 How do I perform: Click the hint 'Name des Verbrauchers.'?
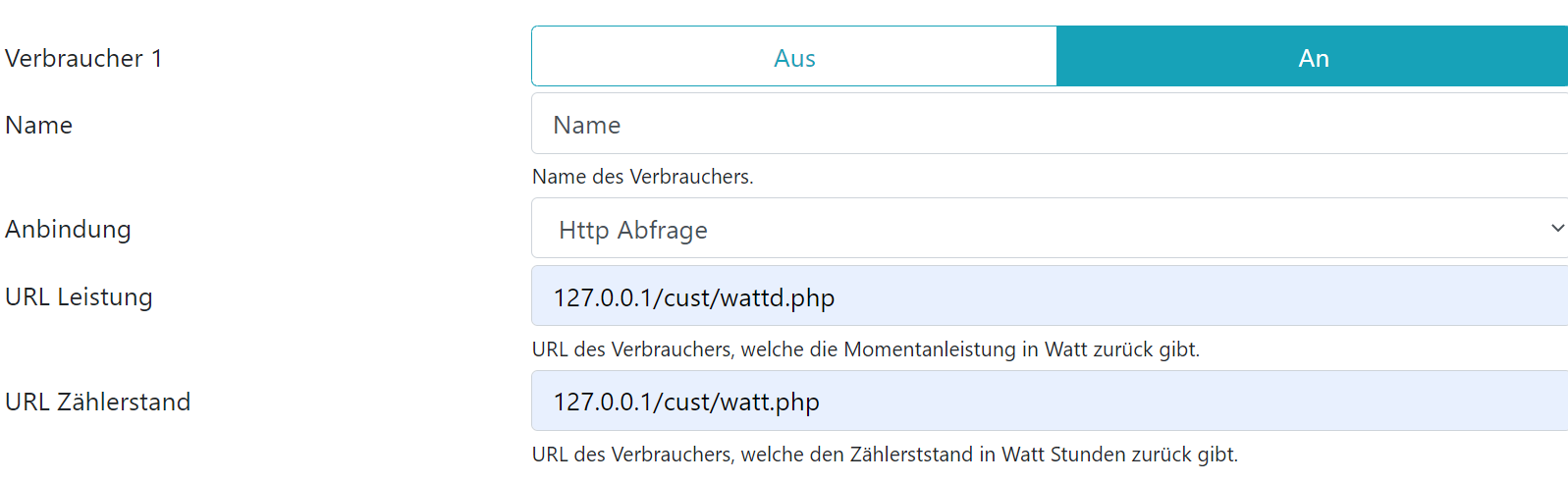[x=642, y=178]
